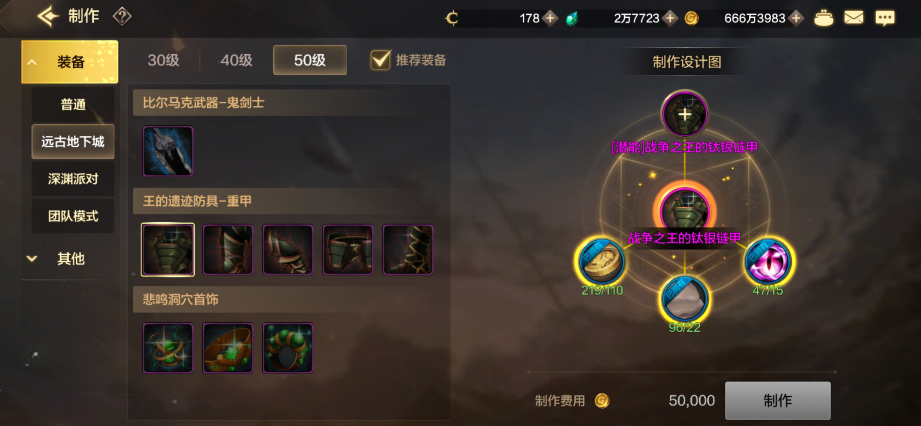Image resolution: width=921 pixels, height=426 pixels.
Task: Click the plus slot for [潜能] upgrade armor
Action: [x=685, y=114]
